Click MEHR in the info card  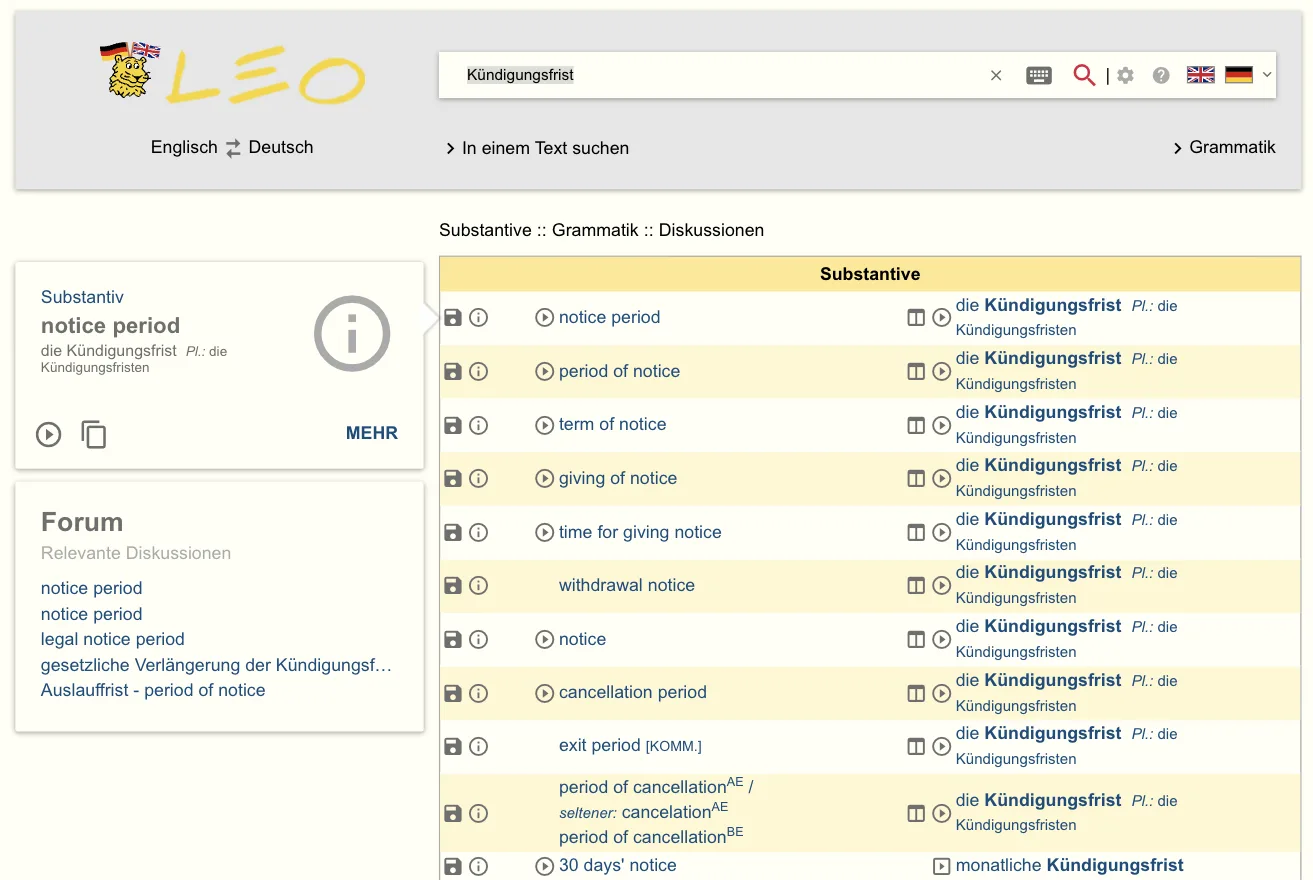(372, 433)
